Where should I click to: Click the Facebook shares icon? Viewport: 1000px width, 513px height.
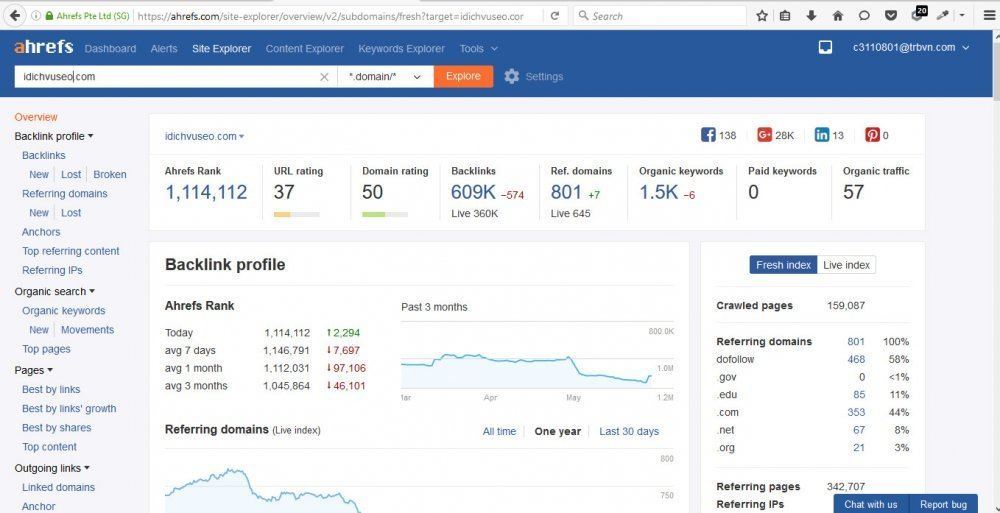708,135
